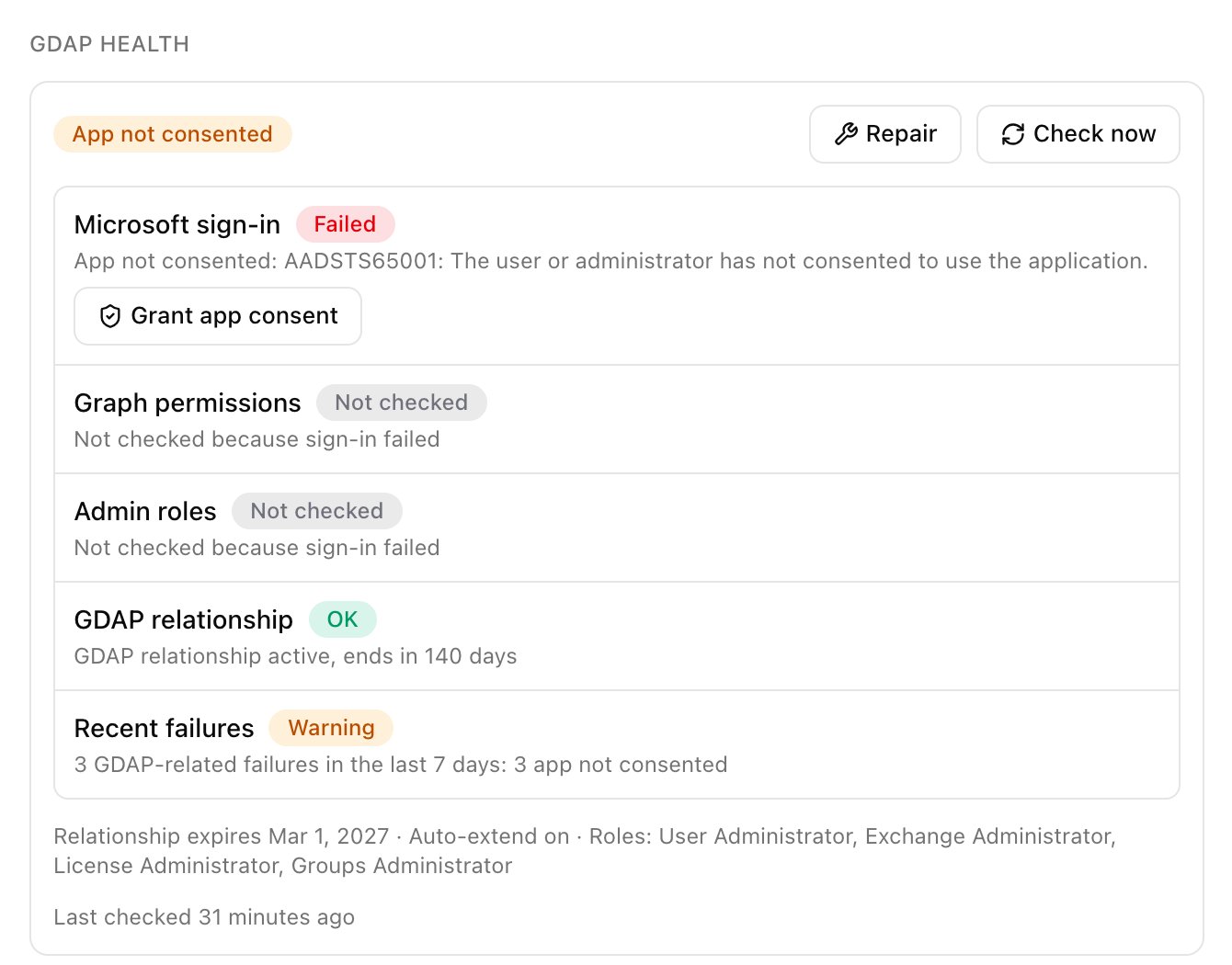Click the AADSTS65001 error message text
1232x965 pixels.
(610, 261)
